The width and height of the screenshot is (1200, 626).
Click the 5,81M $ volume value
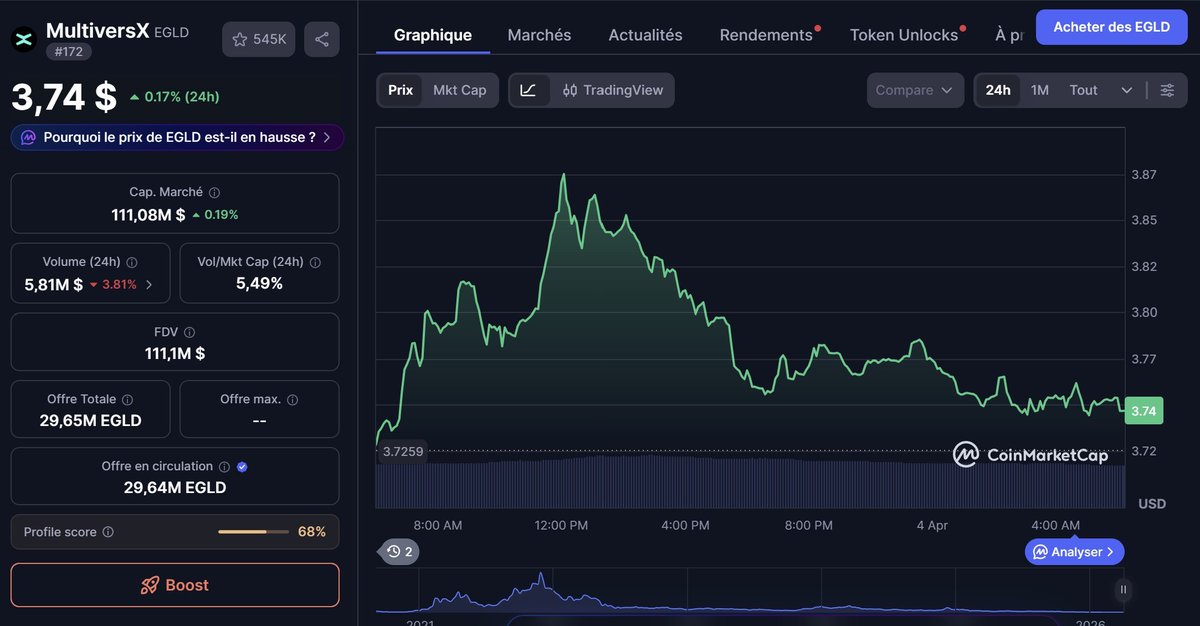click(54, 284)
